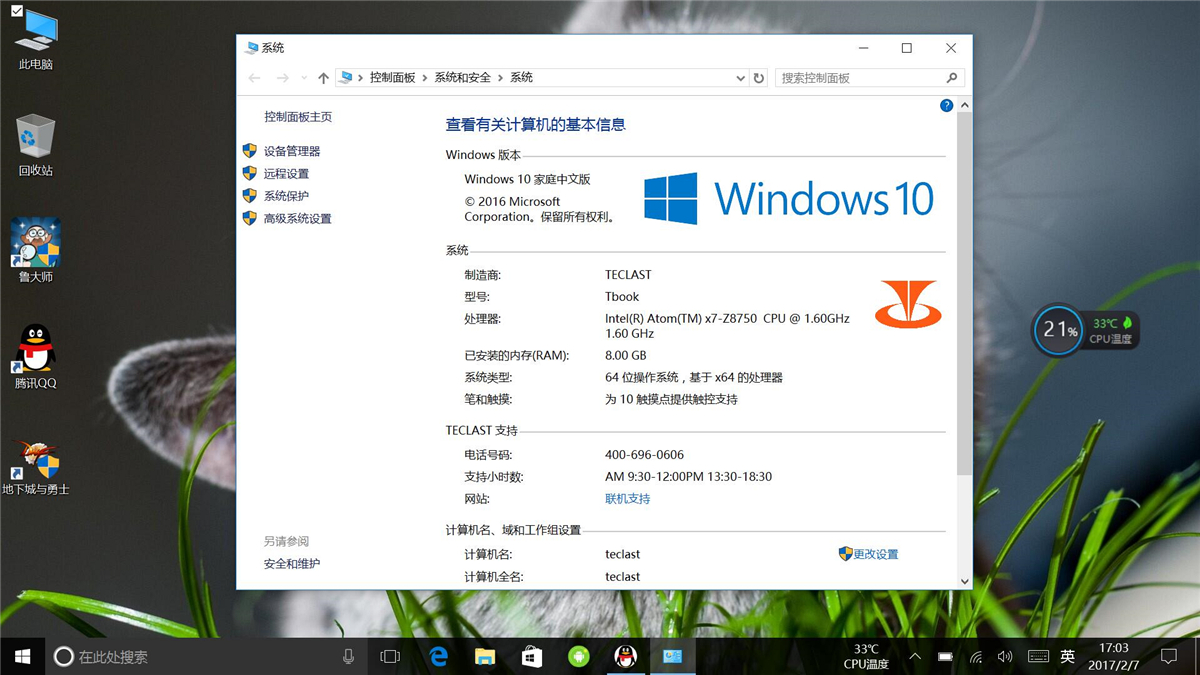The height and width of the screenshot is (675, 1200).
Task: Show hidden icons in the system tray
Action: coord(914,655)
